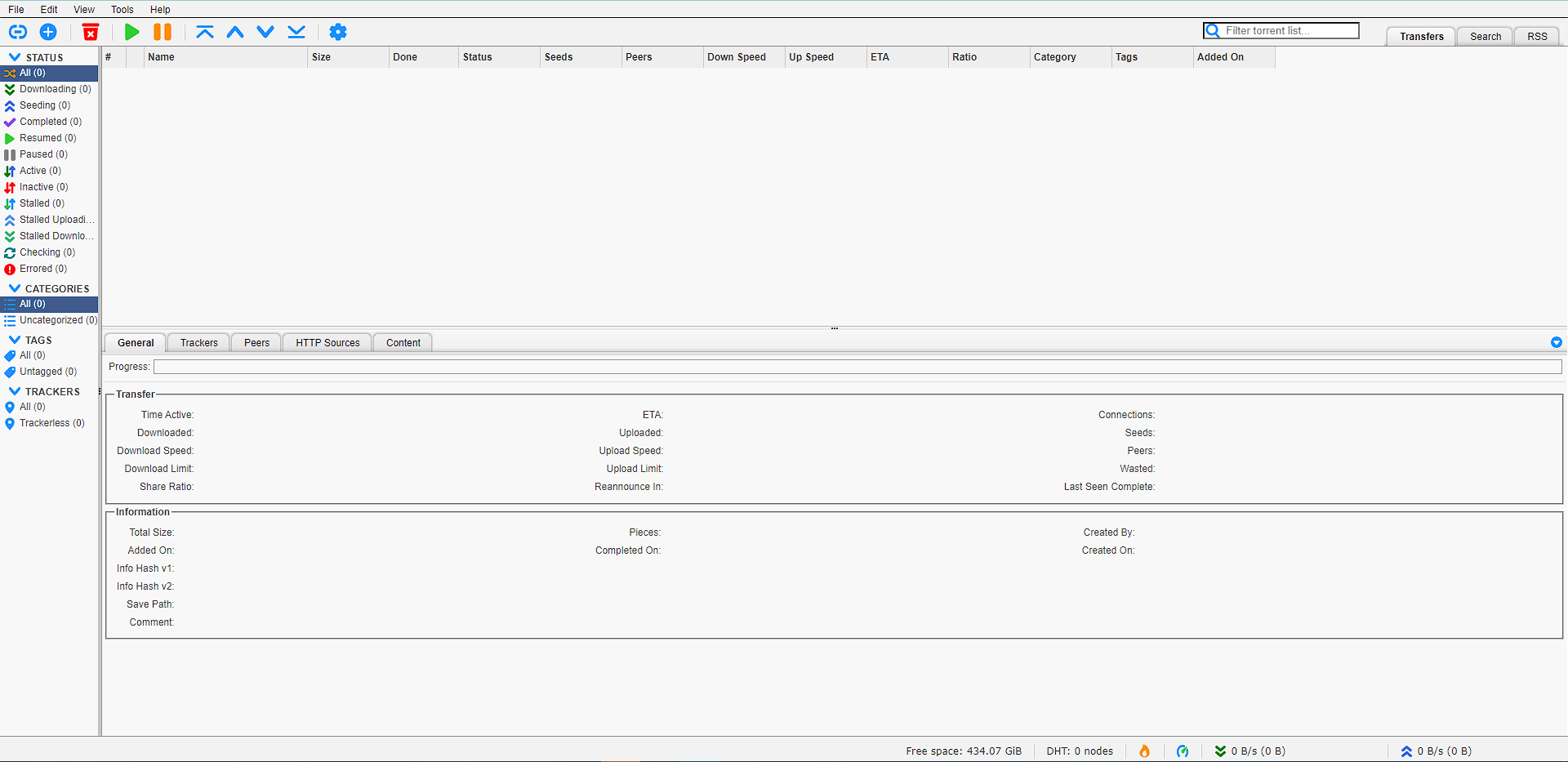Image resolution: width=1568 pixels, height=762 pixels.
Task: Click the Free space 434.07 GiB text
Action: click(x=964, y=751)
